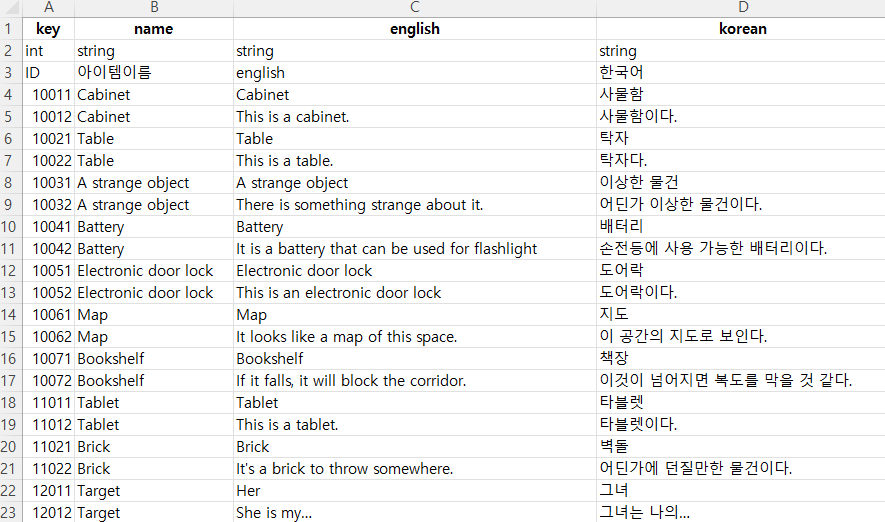Select the '벽돌' cell
The height and width of the screenshot is (522, 885).
pos(741,447)
